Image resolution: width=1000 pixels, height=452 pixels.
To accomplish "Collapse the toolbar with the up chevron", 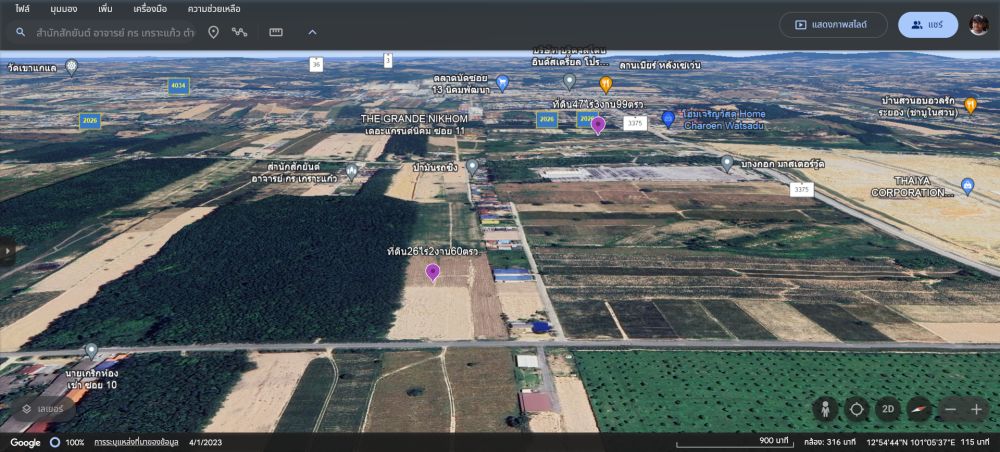I will tap(312, 32).
